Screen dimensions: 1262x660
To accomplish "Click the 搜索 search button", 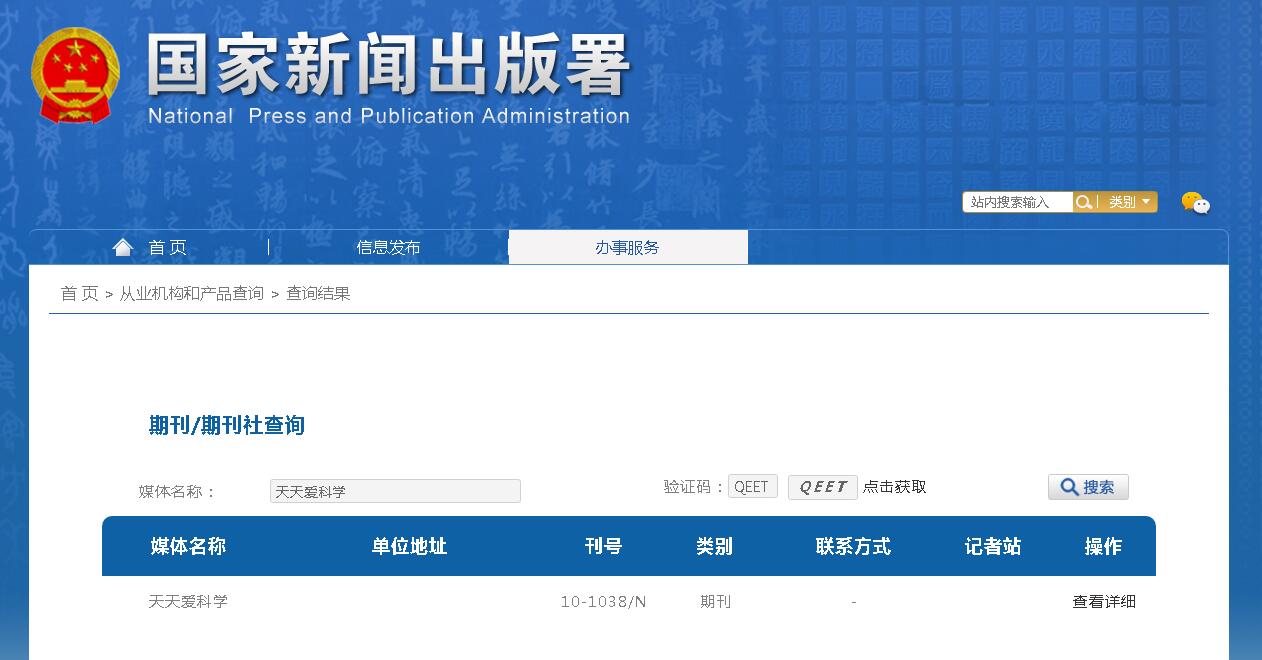I will (1088, 487).
